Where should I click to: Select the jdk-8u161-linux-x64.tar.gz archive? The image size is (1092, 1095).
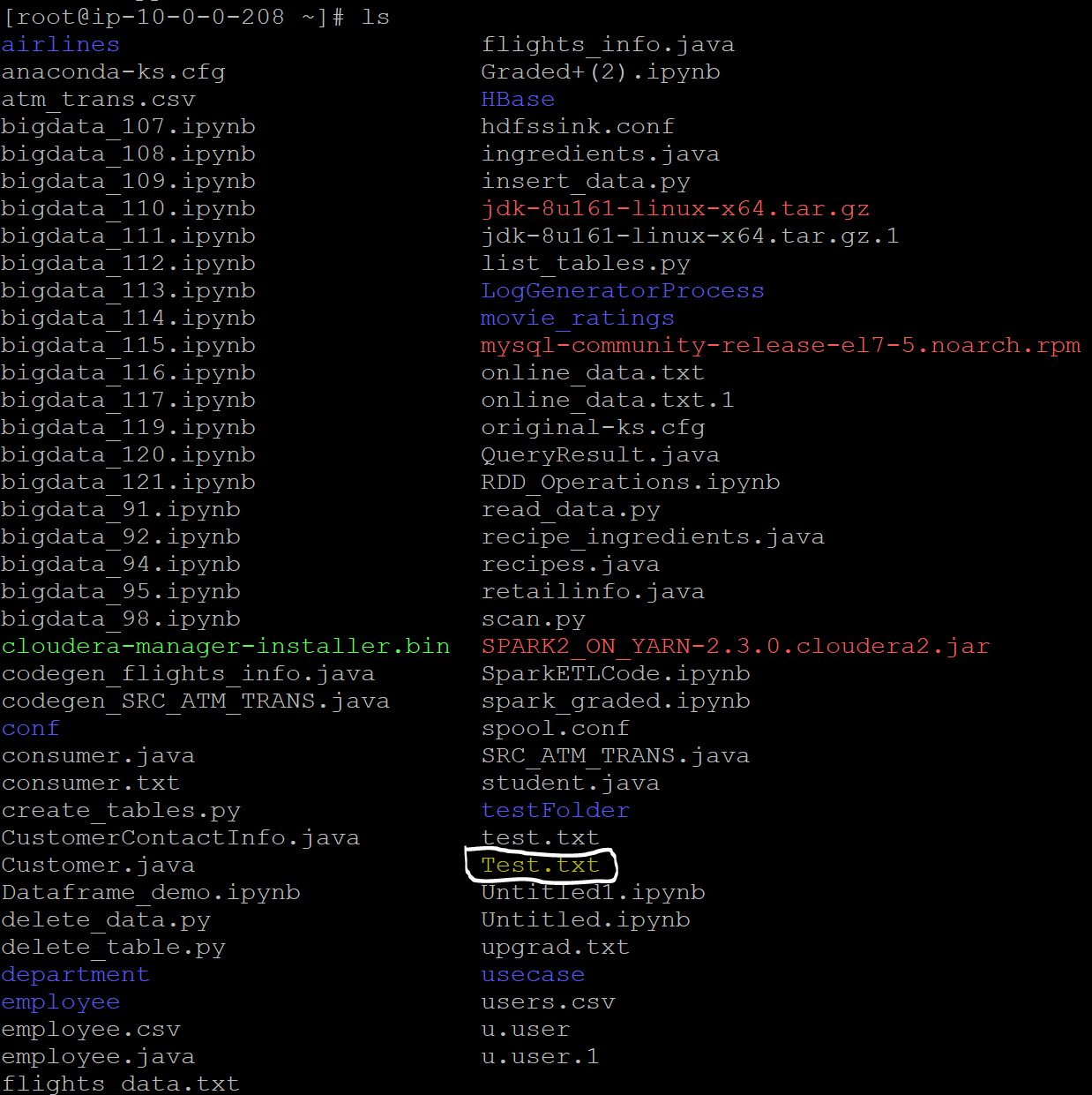pos(674,208)
